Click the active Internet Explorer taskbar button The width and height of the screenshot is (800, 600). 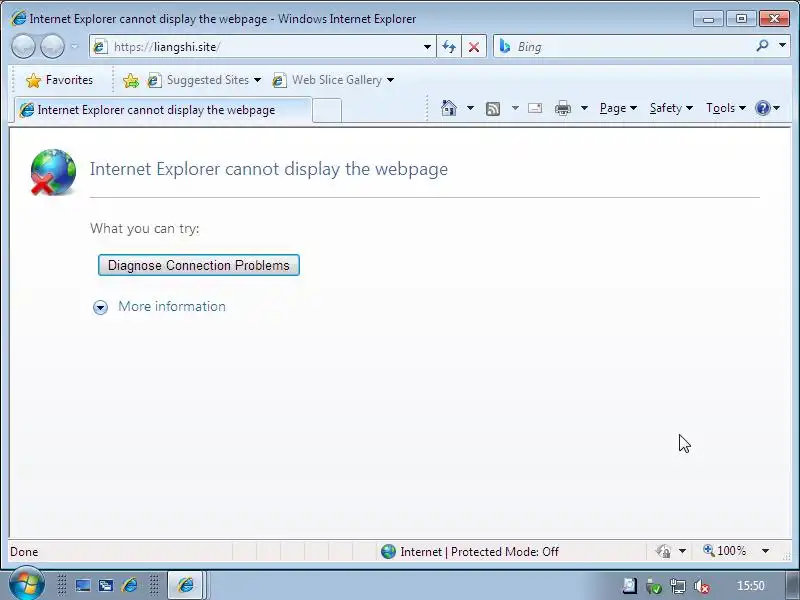[x=186, y=585]
